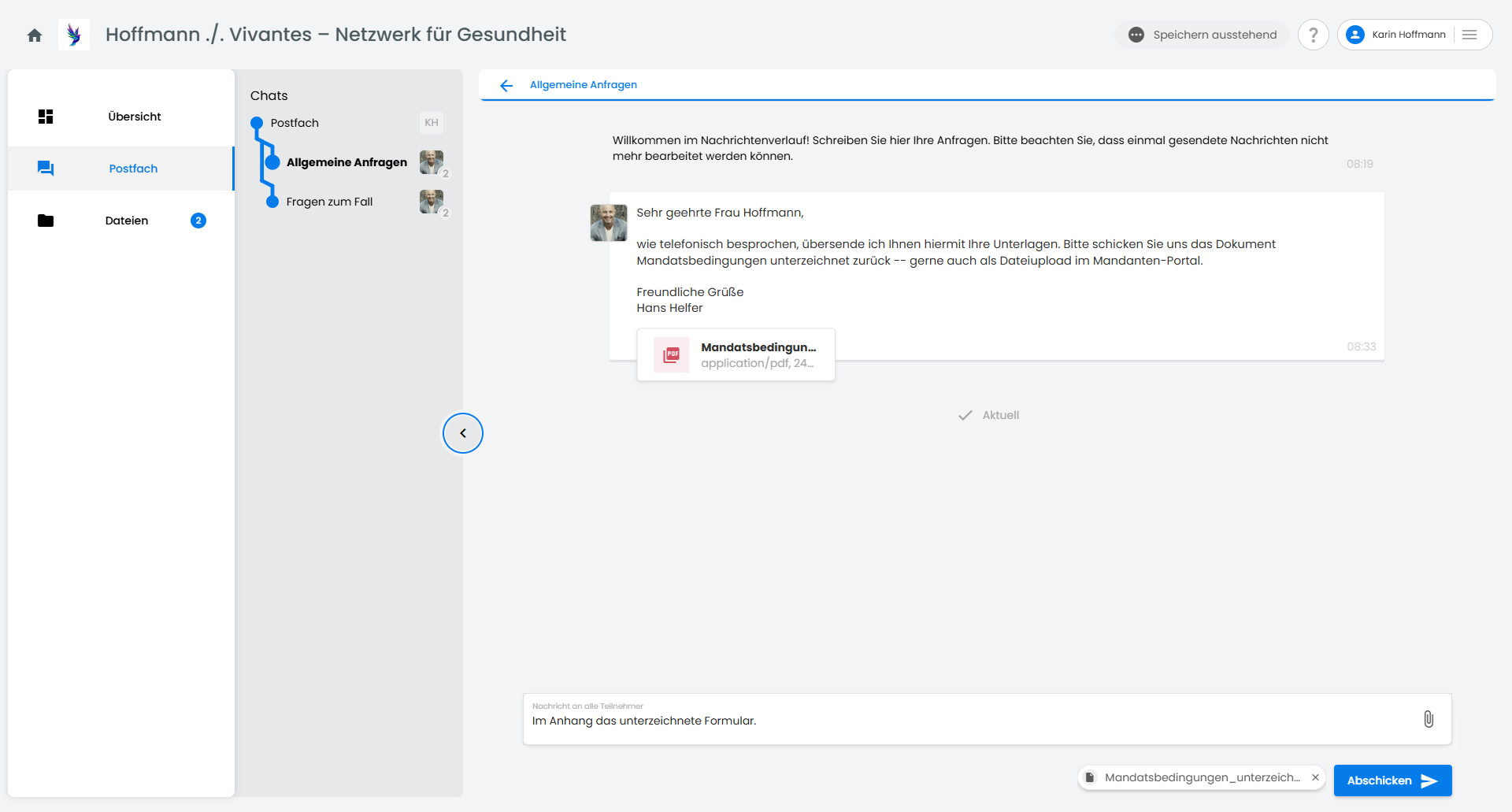Image resolution: width=1512 pixels, height=812 pixels.
Task: Click the dashboard grid icon beside Übersicht
Action: pyautogui.click(x=46, y=117)
